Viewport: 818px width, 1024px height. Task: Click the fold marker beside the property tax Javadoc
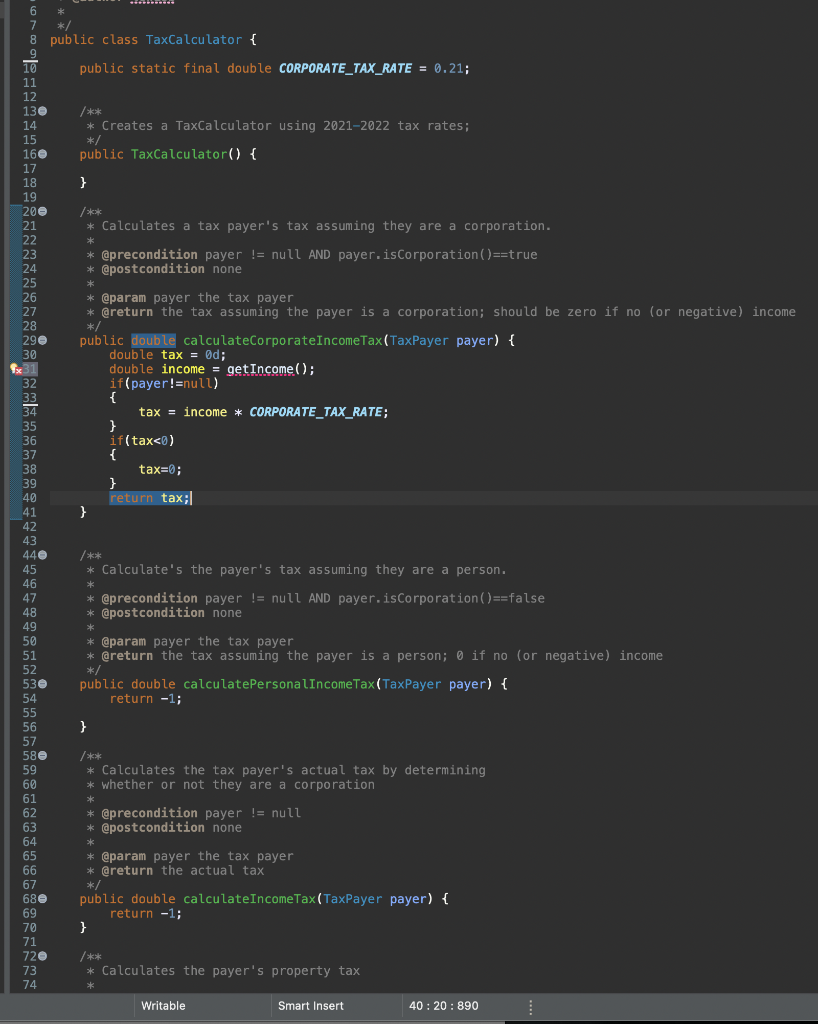point(41,956)
